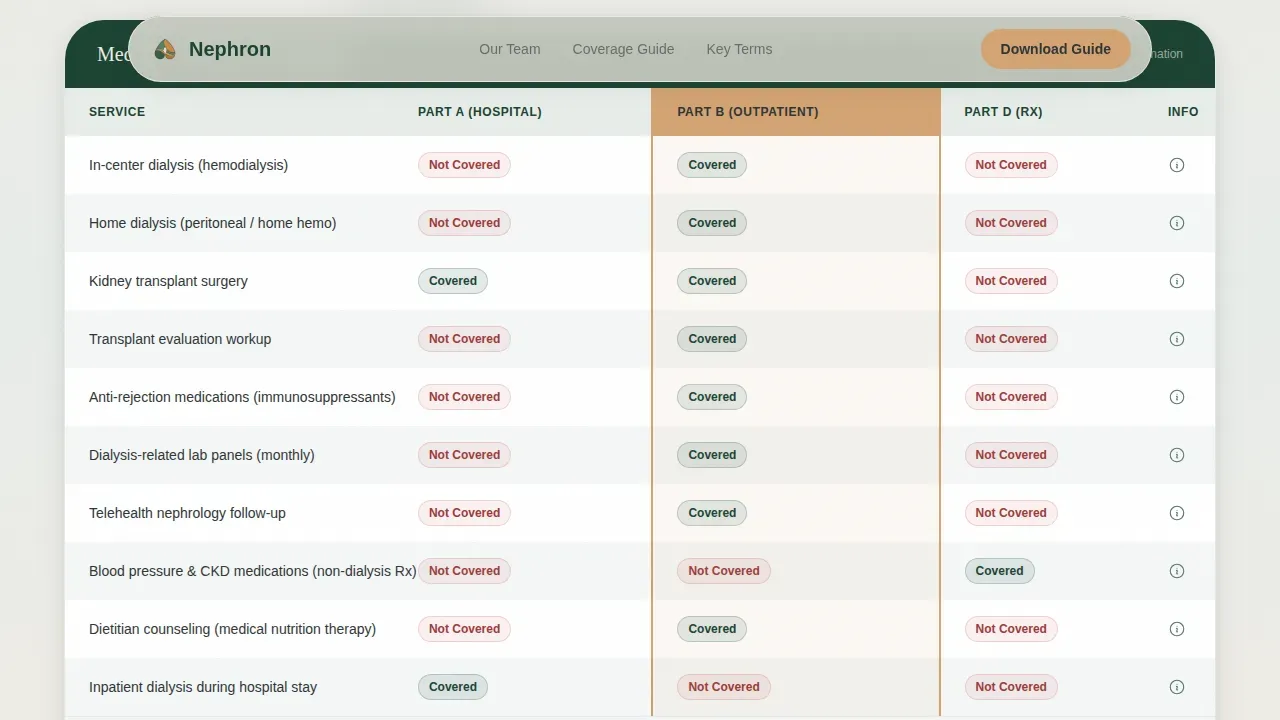Click 'Telehealth nephrology follow-up' service name

(187, 513)
